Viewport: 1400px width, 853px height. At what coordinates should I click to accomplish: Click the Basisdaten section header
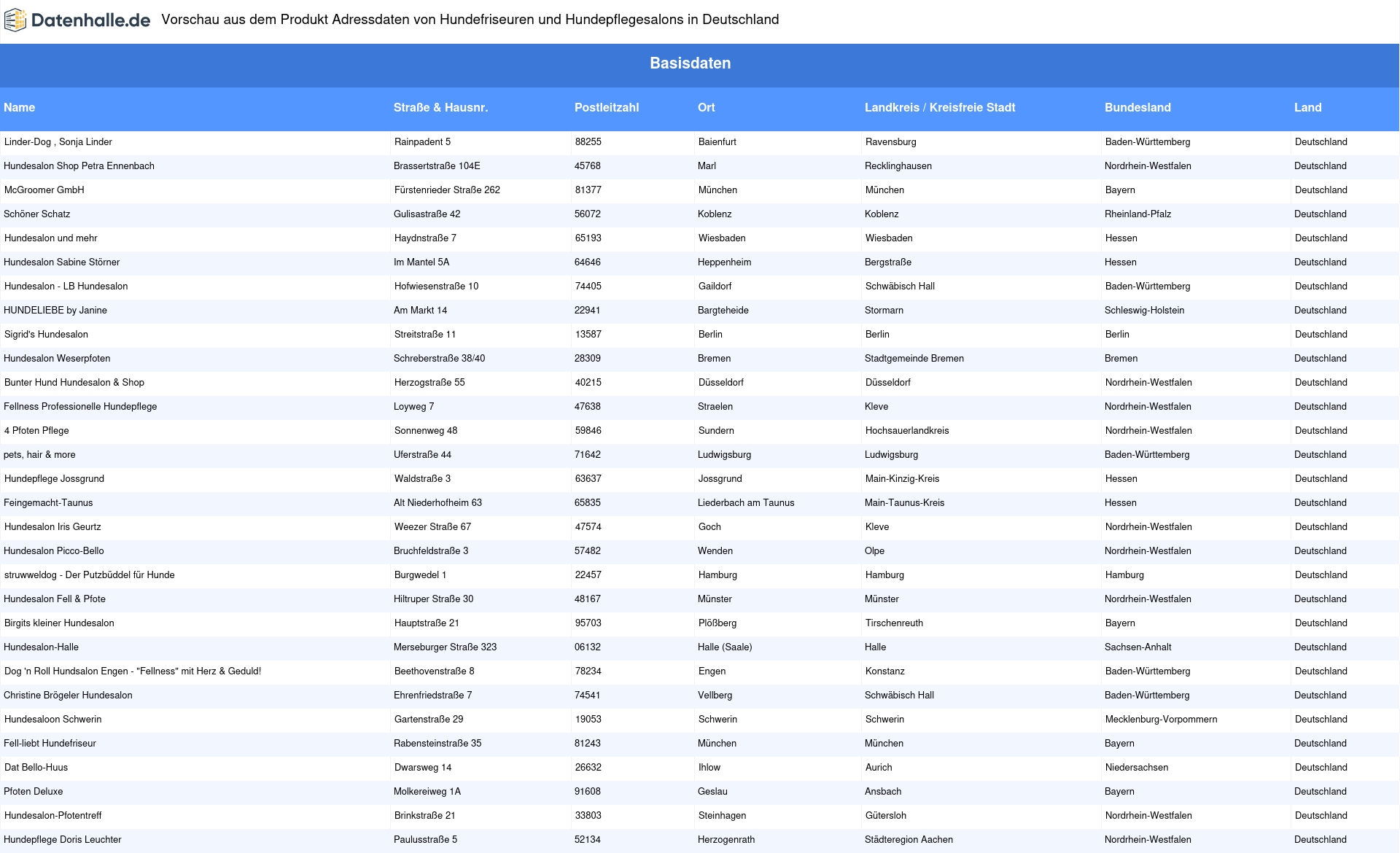coord(690,63)
